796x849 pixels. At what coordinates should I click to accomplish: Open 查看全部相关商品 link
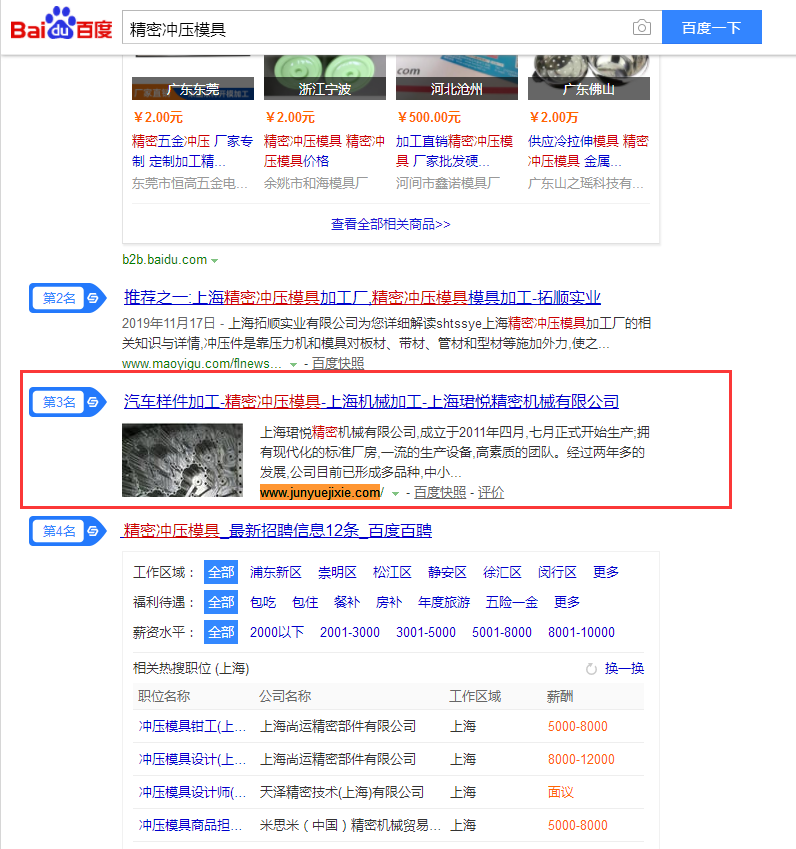pyautogui.click(x=390, y=224)
